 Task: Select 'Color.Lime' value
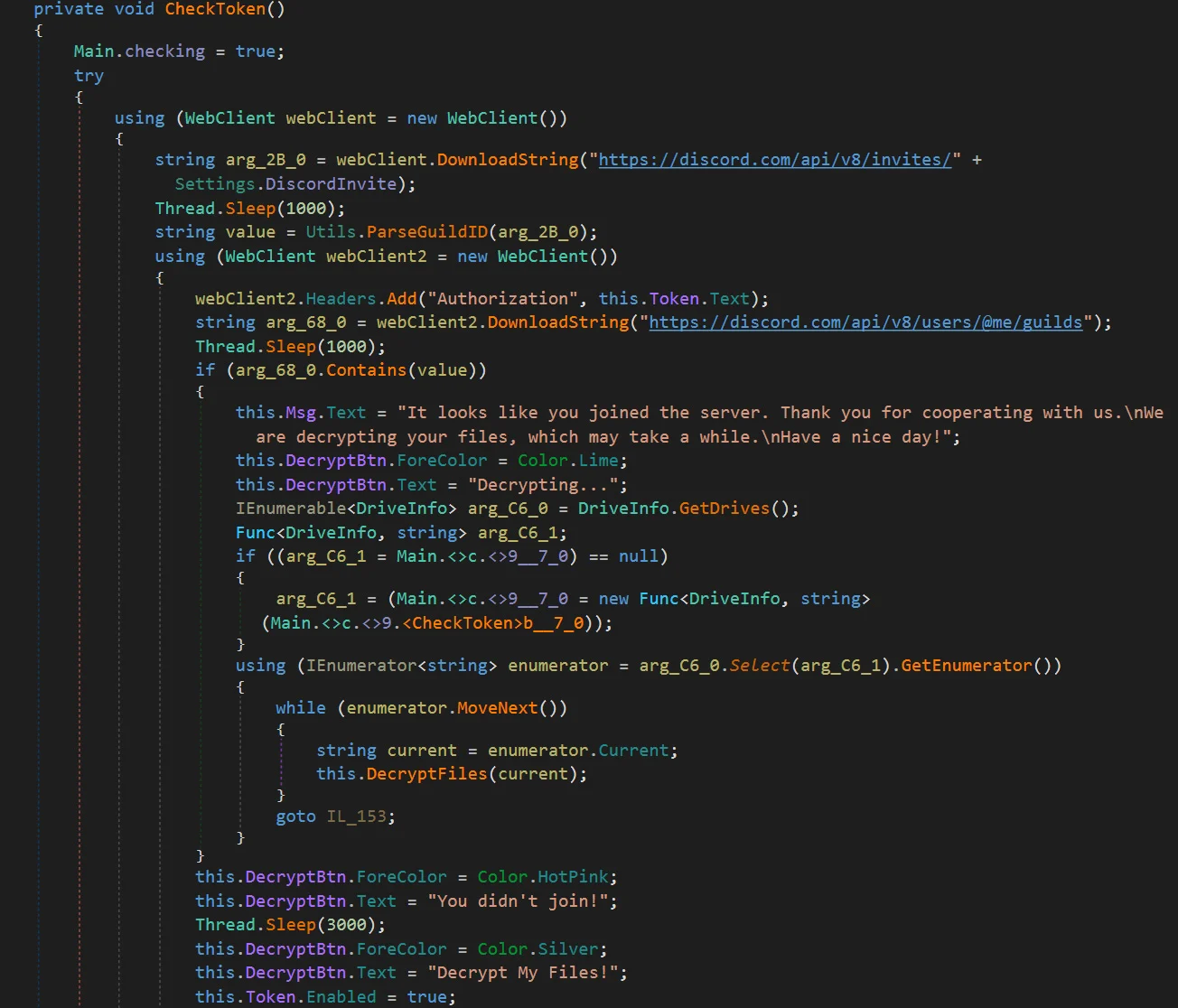(567, 461)
